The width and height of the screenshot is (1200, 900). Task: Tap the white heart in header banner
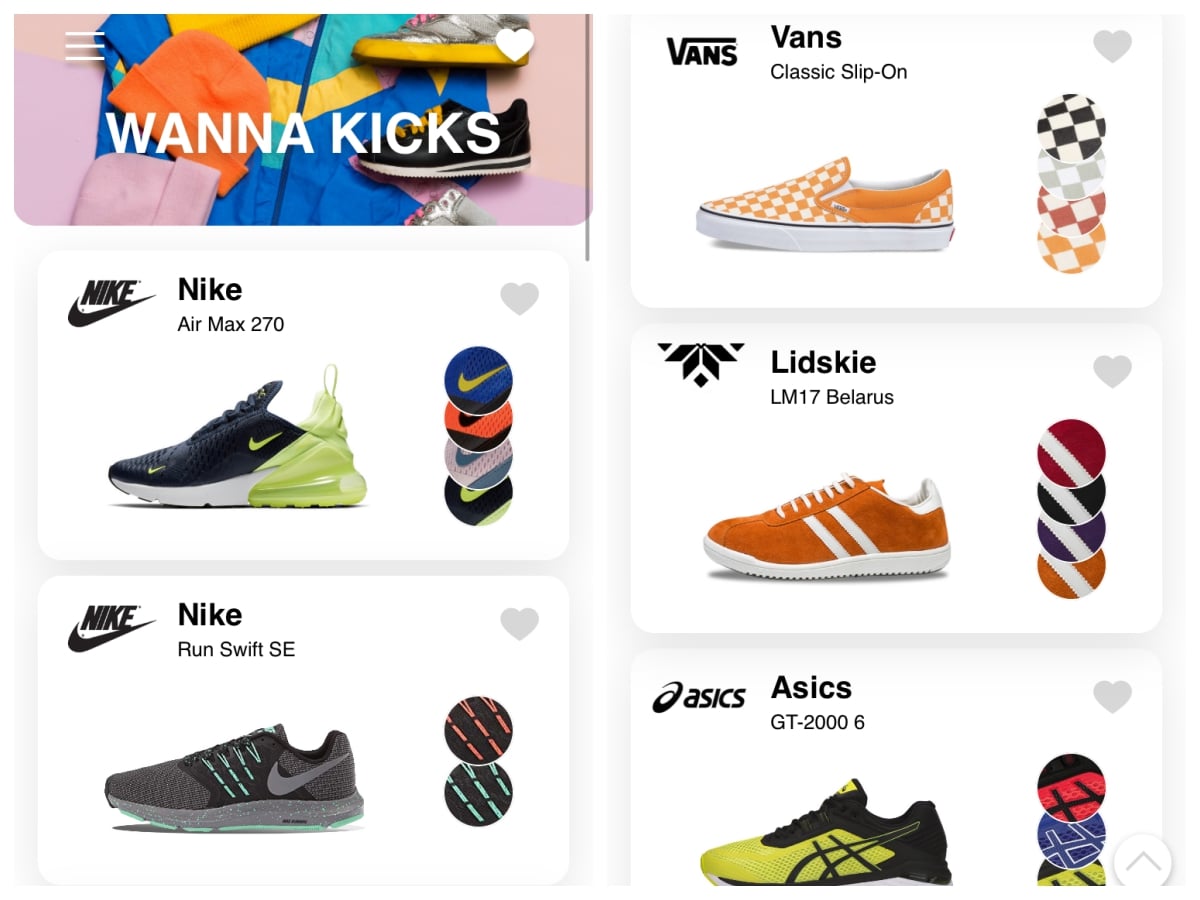(515, 45)
